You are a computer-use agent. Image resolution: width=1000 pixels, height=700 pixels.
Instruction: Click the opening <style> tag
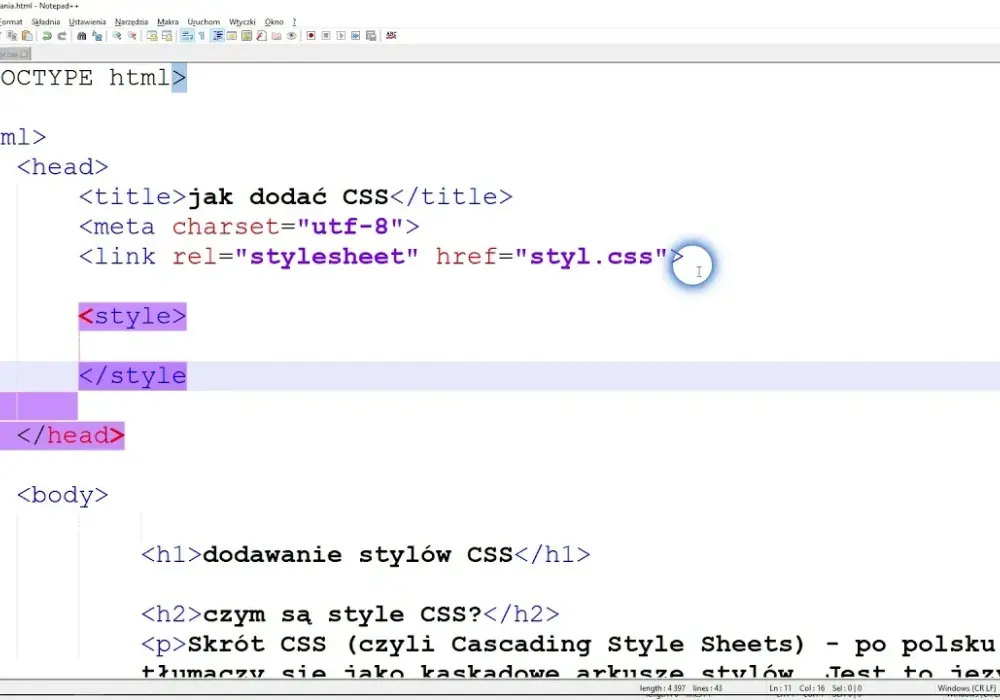(133, 316)
